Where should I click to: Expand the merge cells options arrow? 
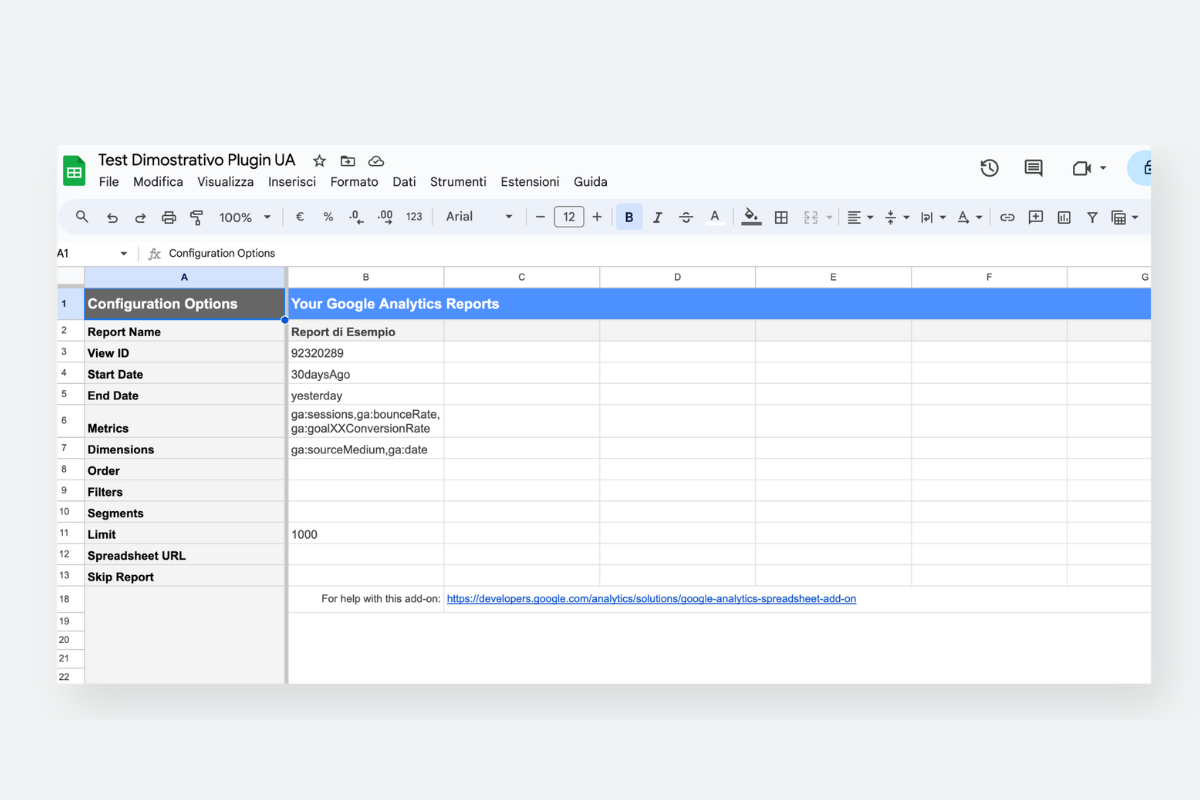point(829,217)
